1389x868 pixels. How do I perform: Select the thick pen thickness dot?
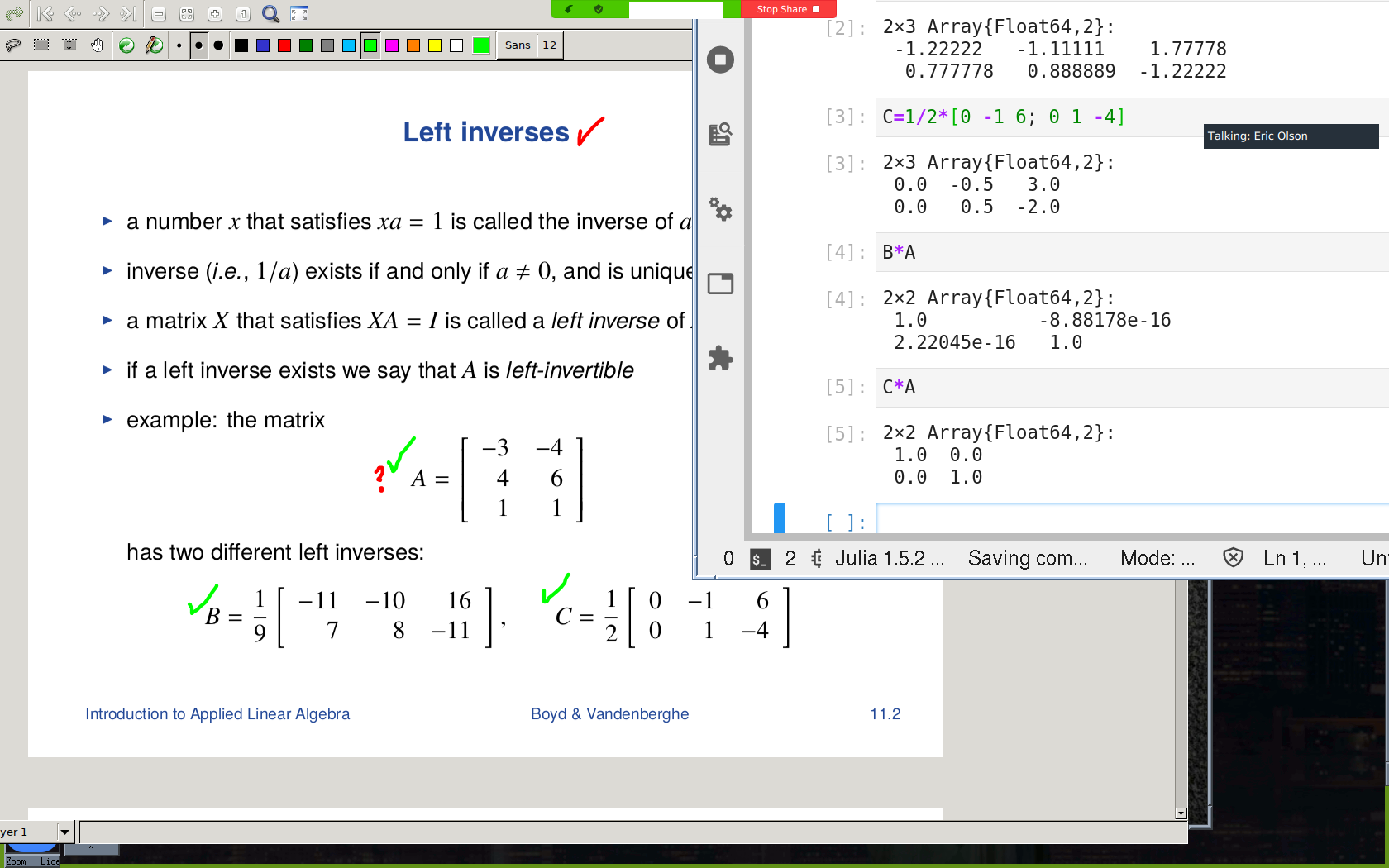(x=218, y=45)
